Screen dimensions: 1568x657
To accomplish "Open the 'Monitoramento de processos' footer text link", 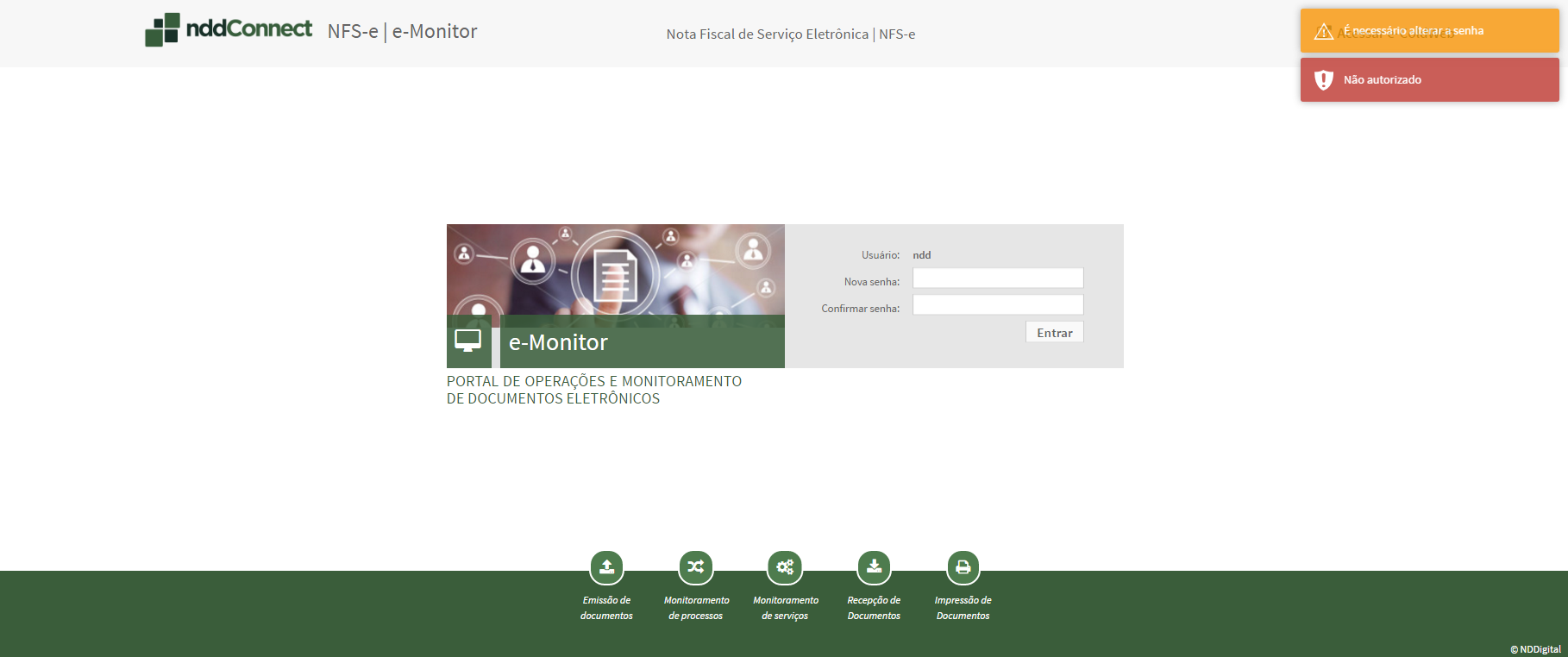I will [x=696, y=608].
